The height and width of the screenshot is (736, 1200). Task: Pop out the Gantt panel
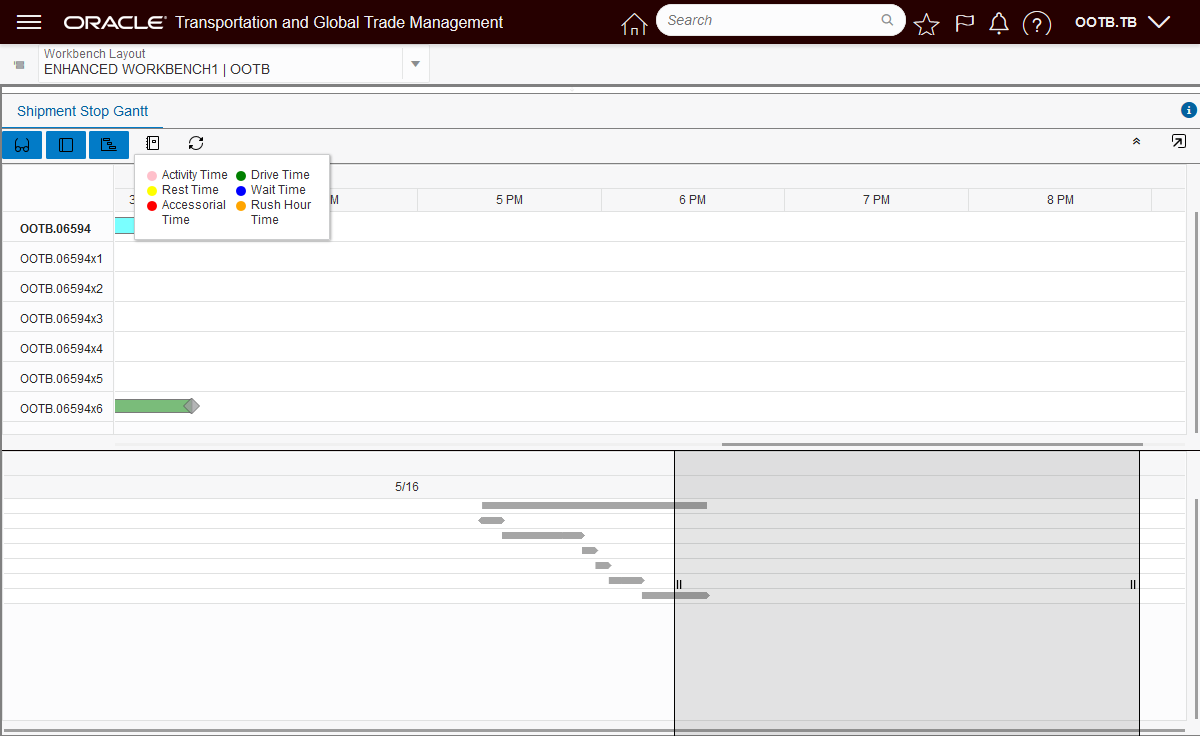1178,142
